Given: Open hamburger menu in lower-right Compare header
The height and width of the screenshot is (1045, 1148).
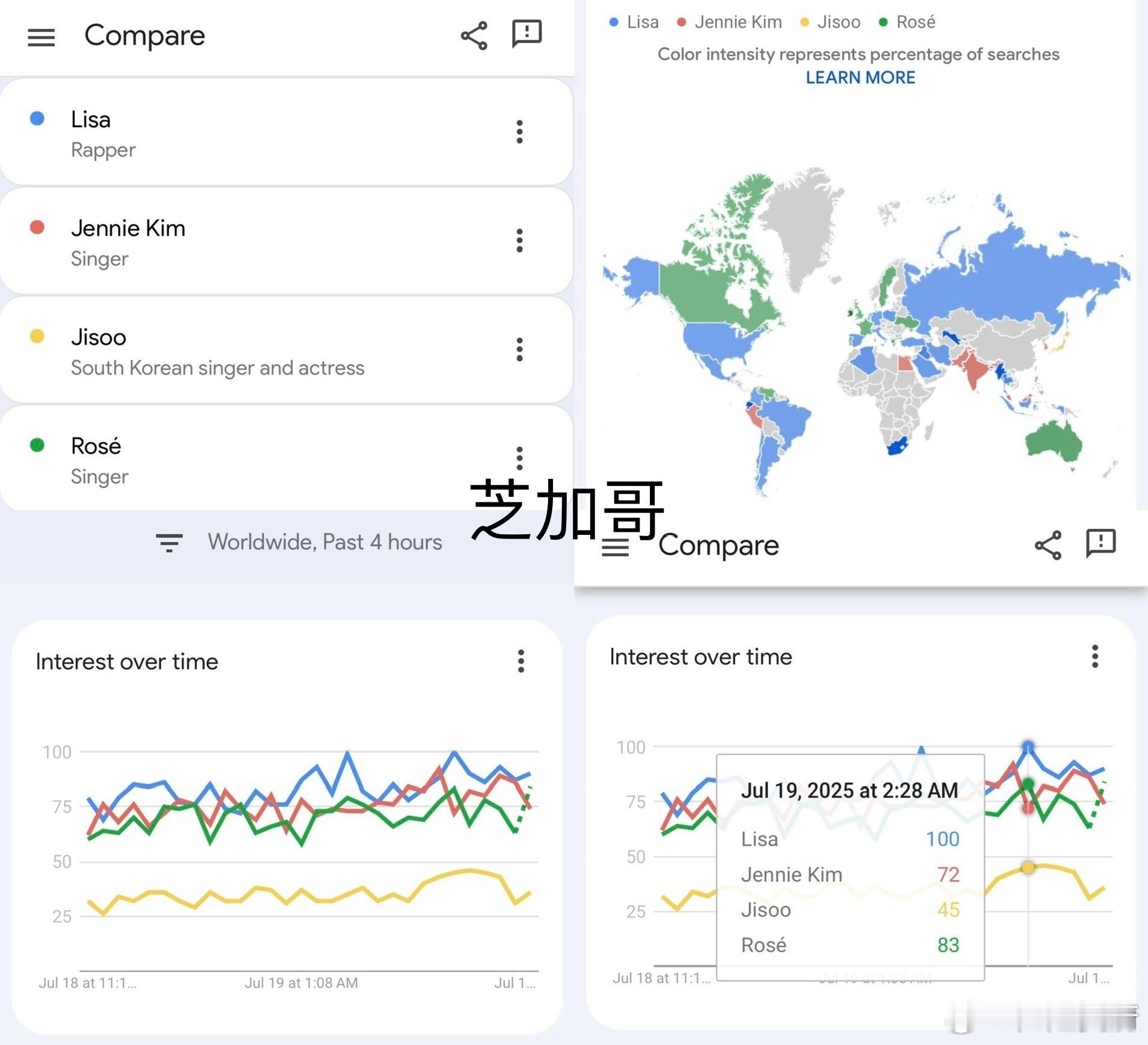Looking at the screenshot, I should coord(615,547).
